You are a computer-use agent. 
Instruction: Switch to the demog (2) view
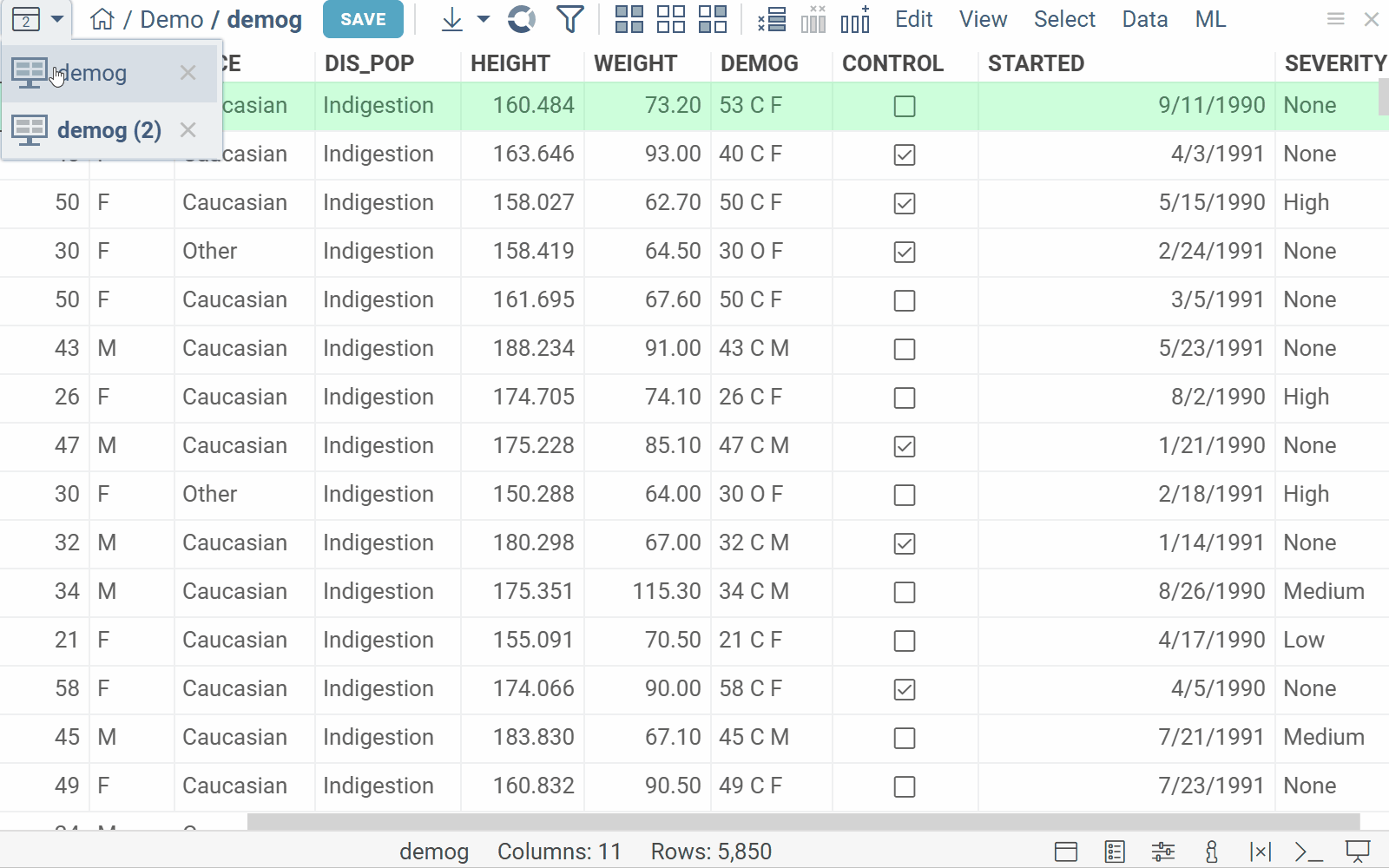click(109, 130)
